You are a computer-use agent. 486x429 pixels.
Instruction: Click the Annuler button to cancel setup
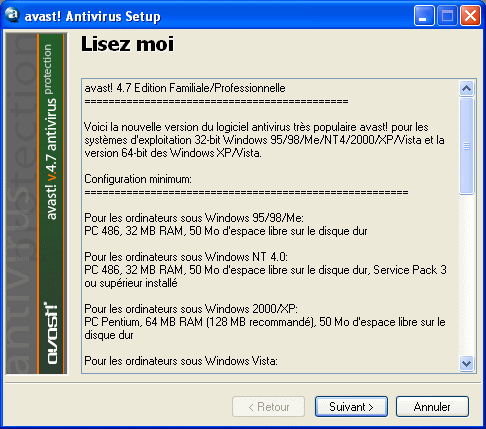point(432,406)
